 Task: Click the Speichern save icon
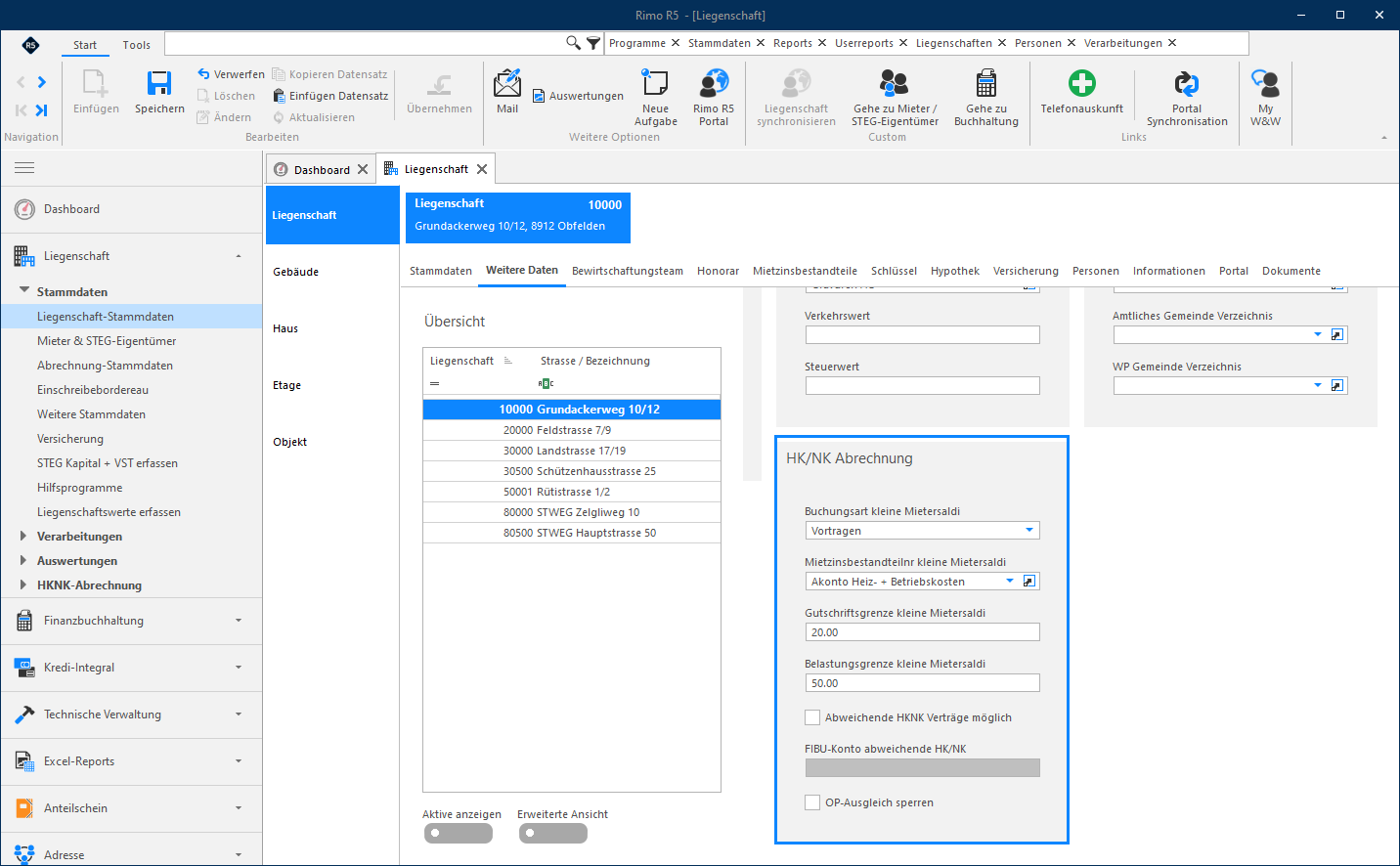pyautogui.click(x=159, y=83)
